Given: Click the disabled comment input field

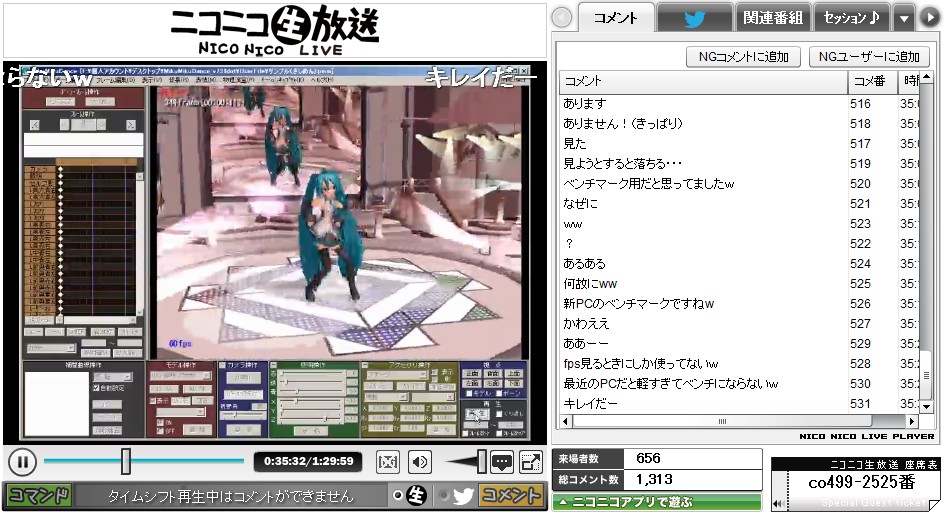Looking at the screenshot, I should point(230,496).
